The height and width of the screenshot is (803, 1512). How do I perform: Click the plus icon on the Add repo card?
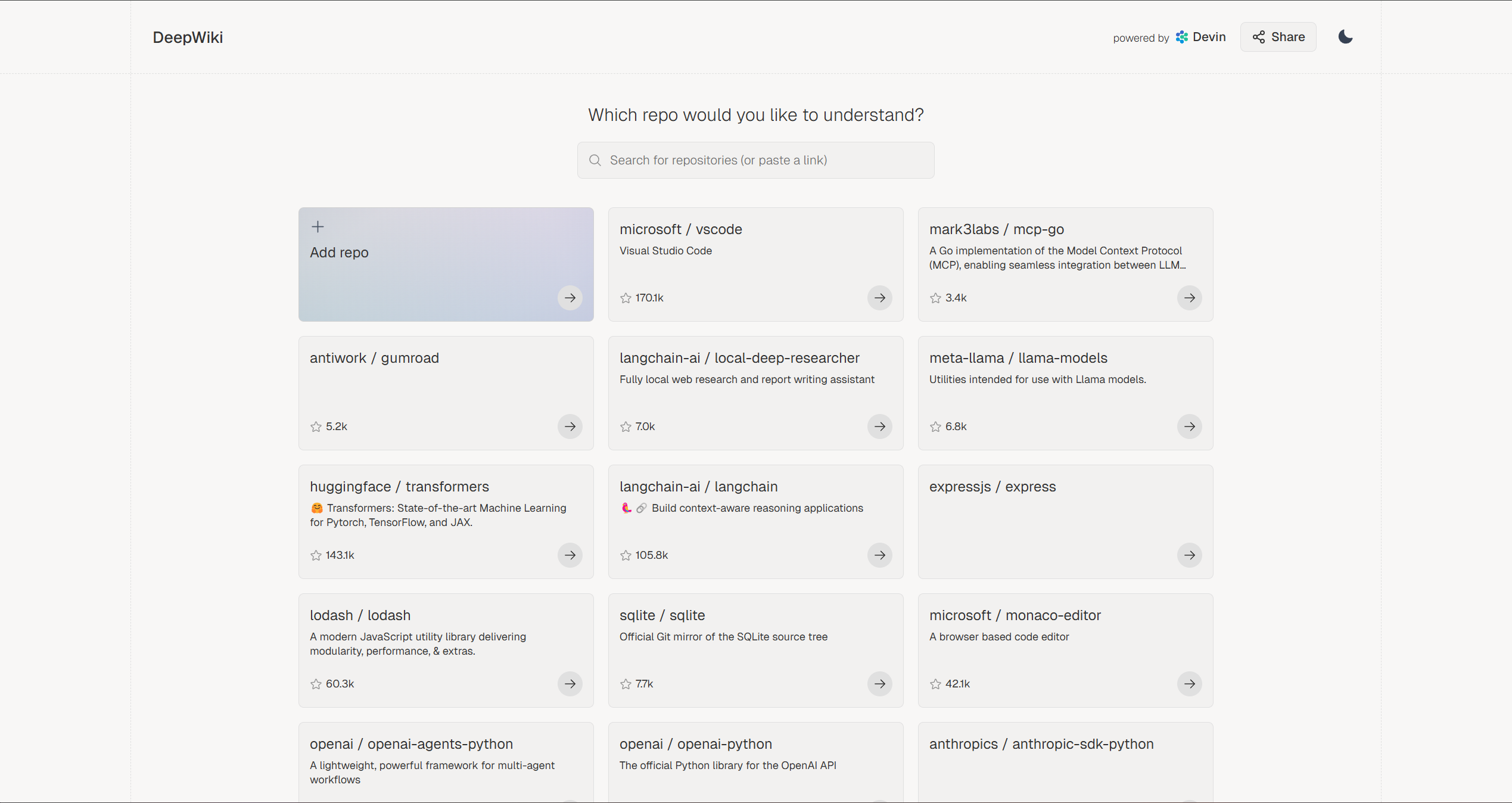click(x=318, y=226)
